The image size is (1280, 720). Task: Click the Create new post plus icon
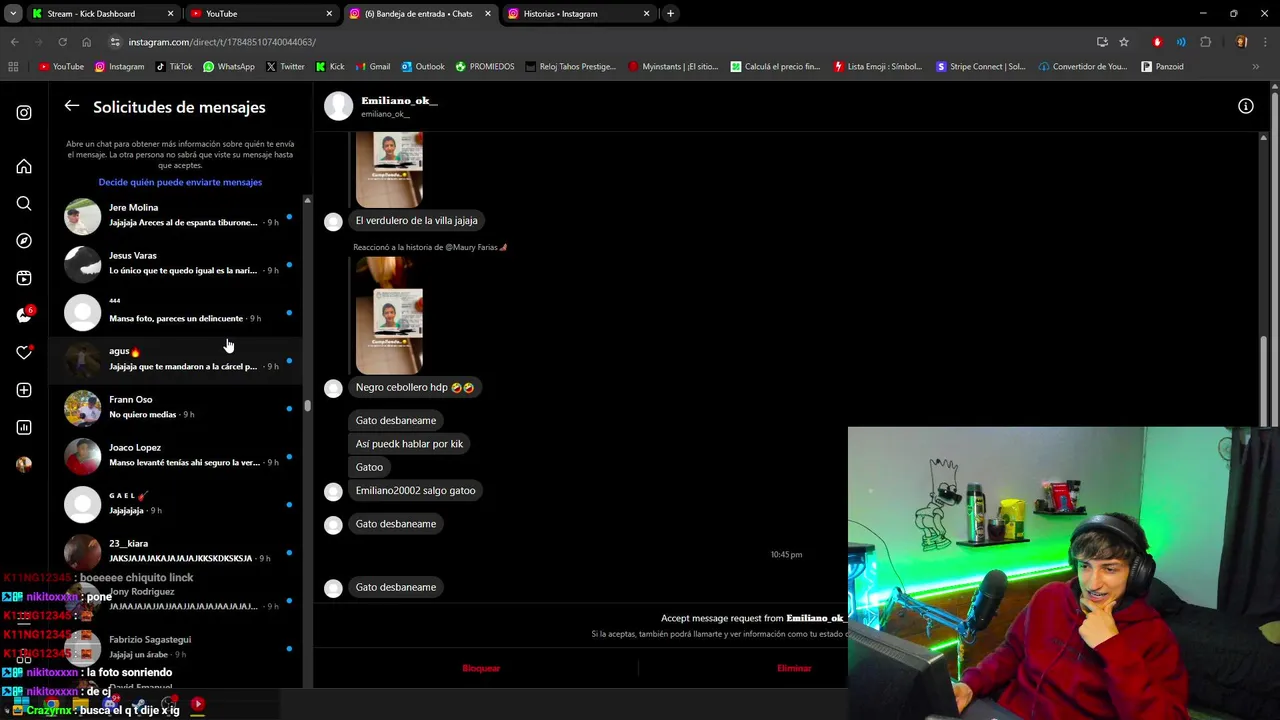24,390
